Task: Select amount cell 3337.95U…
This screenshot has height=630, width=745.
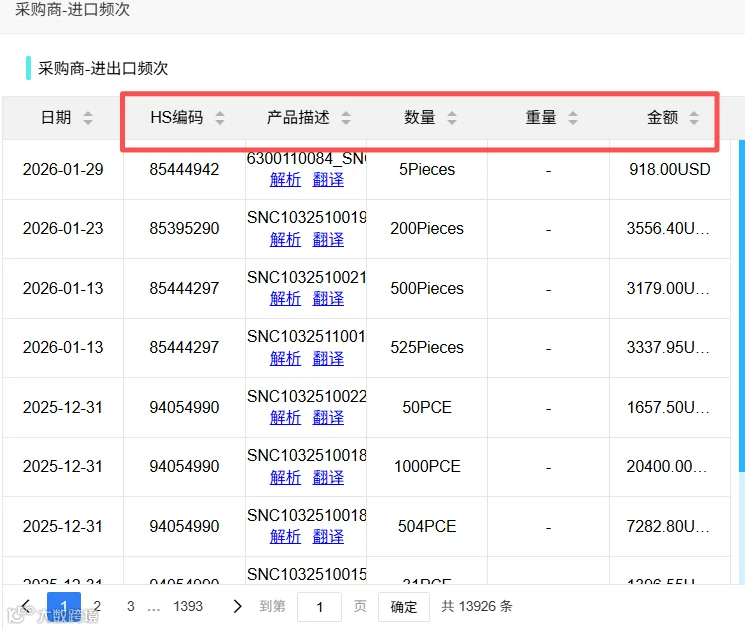Action: coord(668,347)
